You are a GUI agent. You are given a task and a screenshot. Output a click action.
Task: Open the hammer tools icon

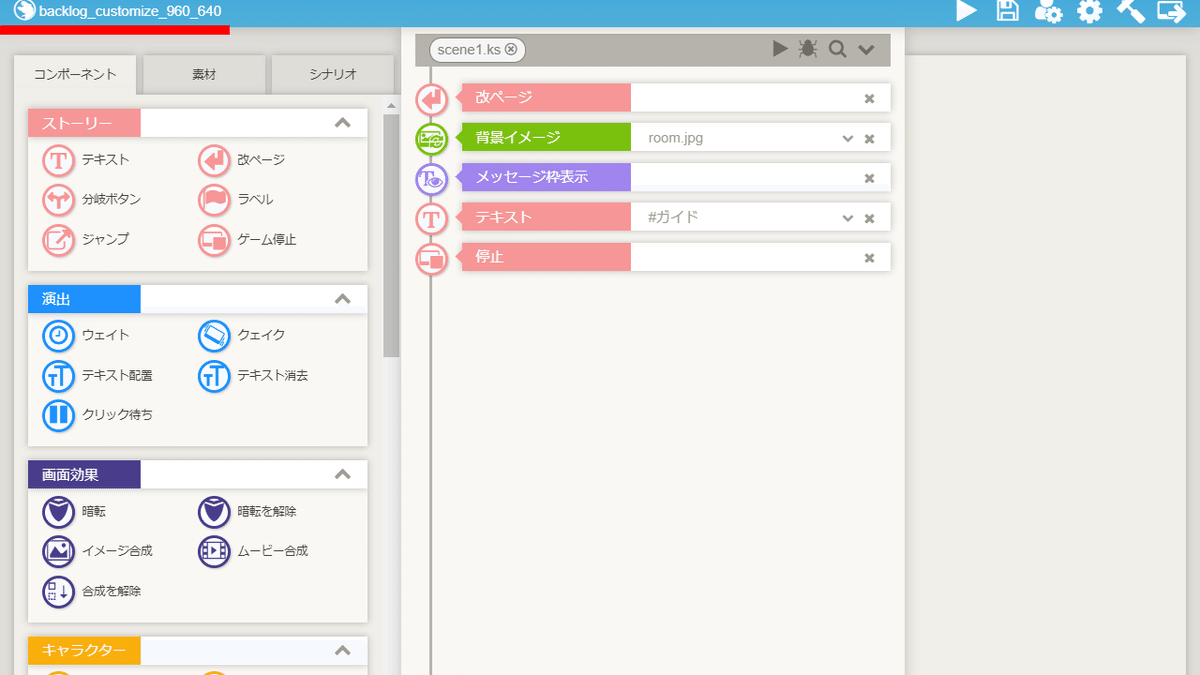(1130, 12)
